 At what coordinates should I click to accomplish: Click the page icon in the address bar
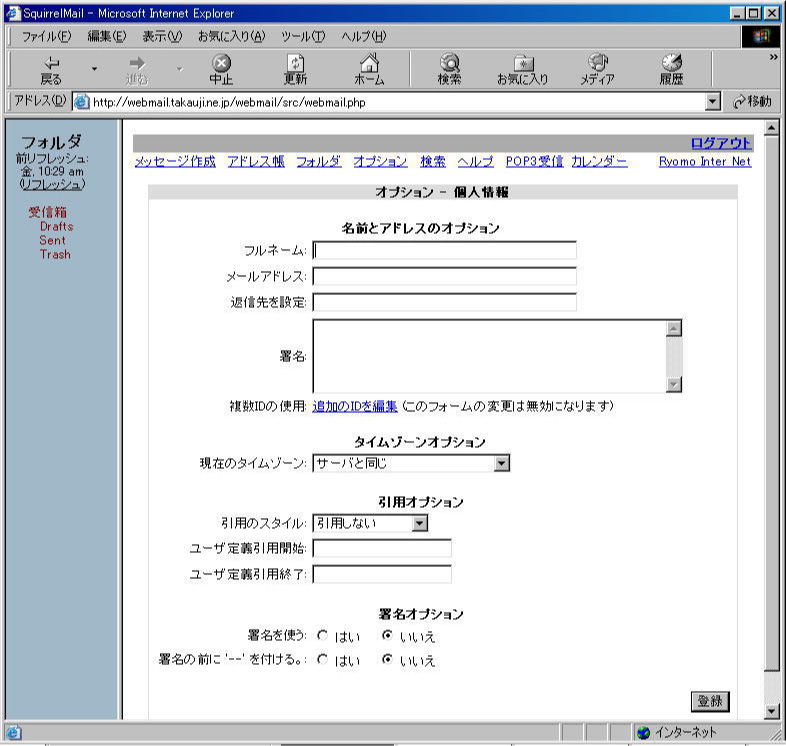pyautogui.click(x=82, y=102)
